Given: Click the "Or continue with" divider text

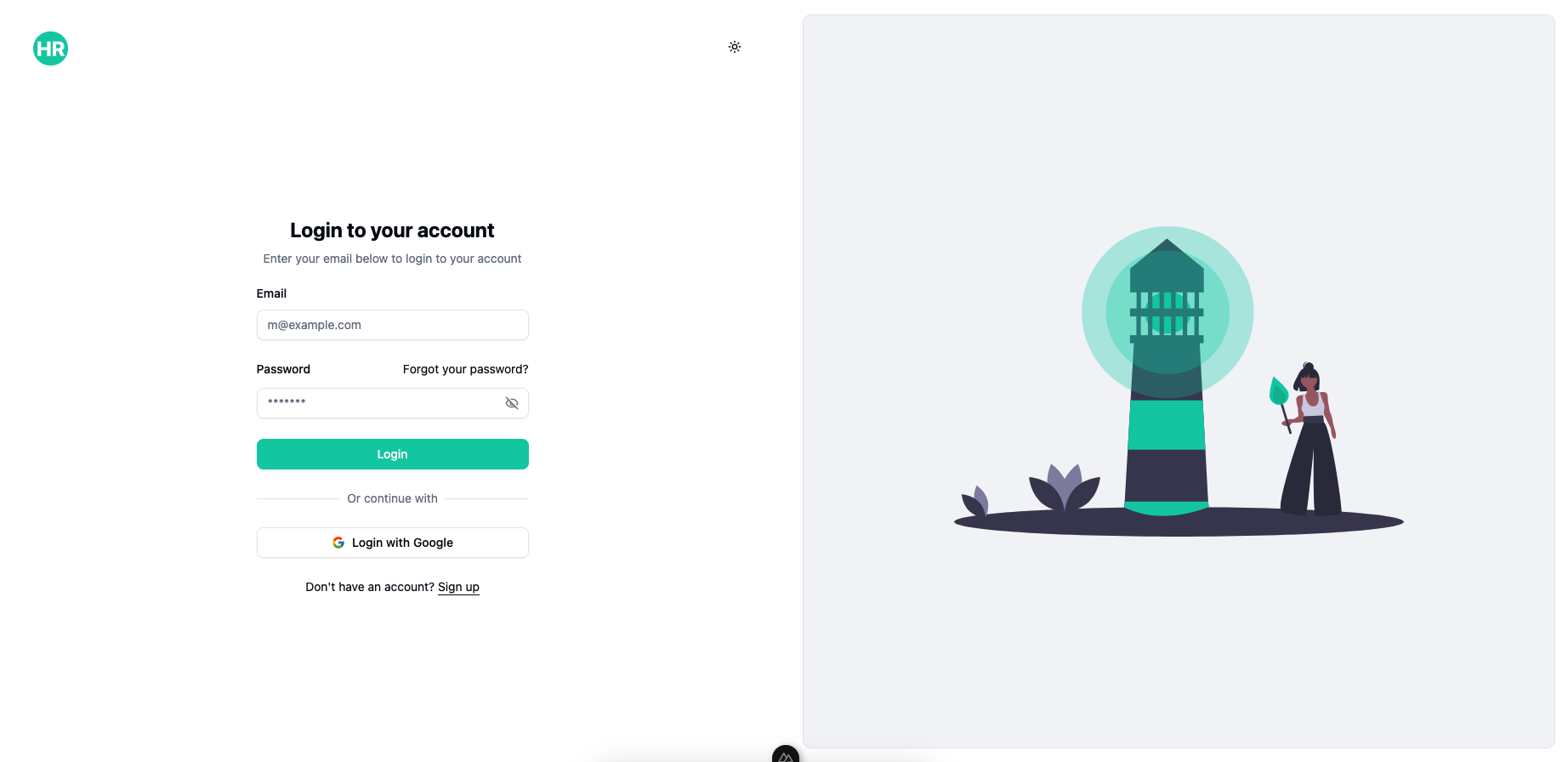Looking at the screenshot, I should tap(392, 498).
